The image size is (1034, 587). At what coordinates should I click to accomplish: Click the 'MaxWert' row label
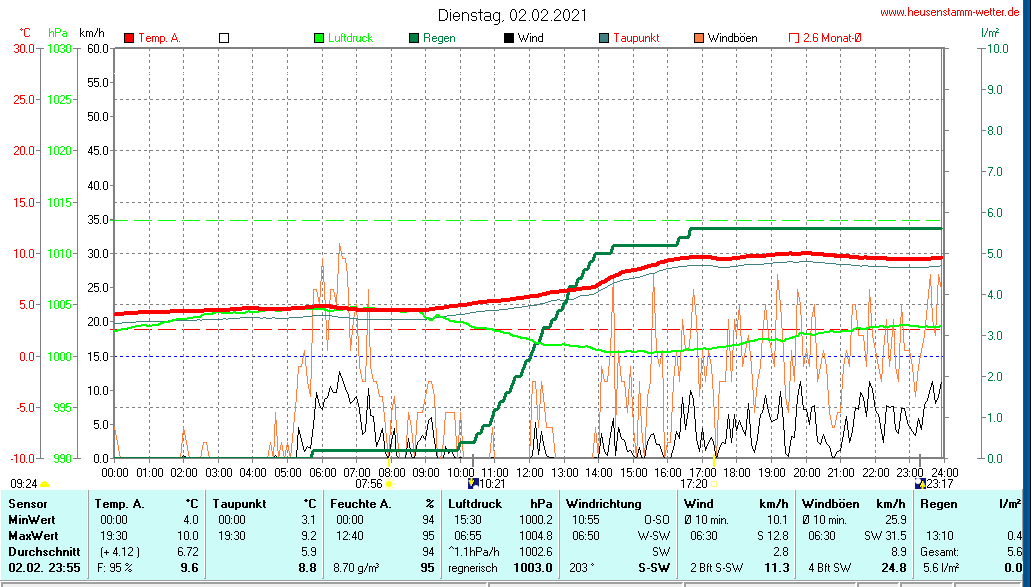point(33,536)
